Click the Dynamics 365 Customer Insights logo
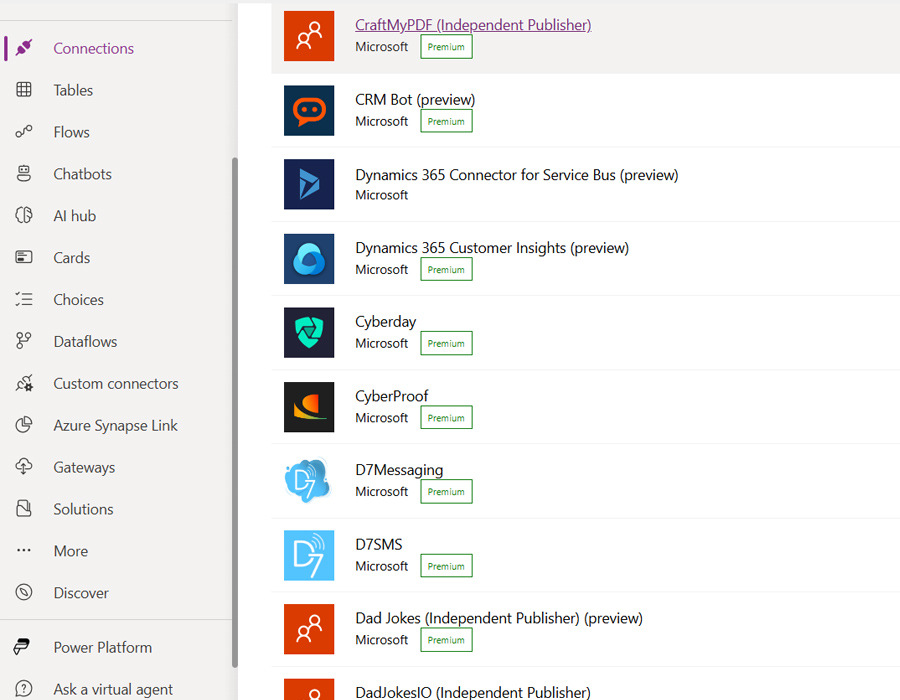The image size is (900, 700). tap(309, 259)
